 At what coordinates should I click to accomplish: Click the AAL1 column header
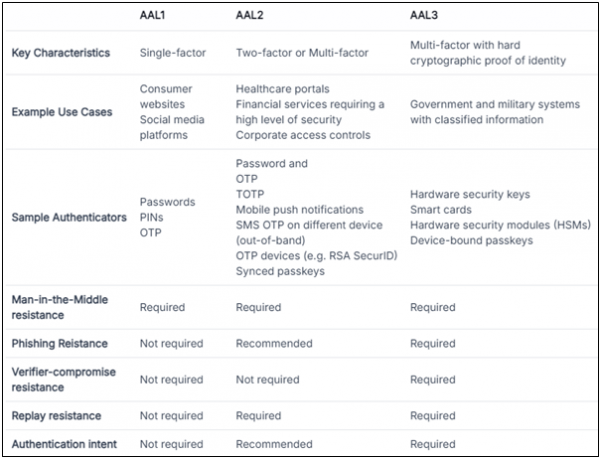[x=155, y=18]
